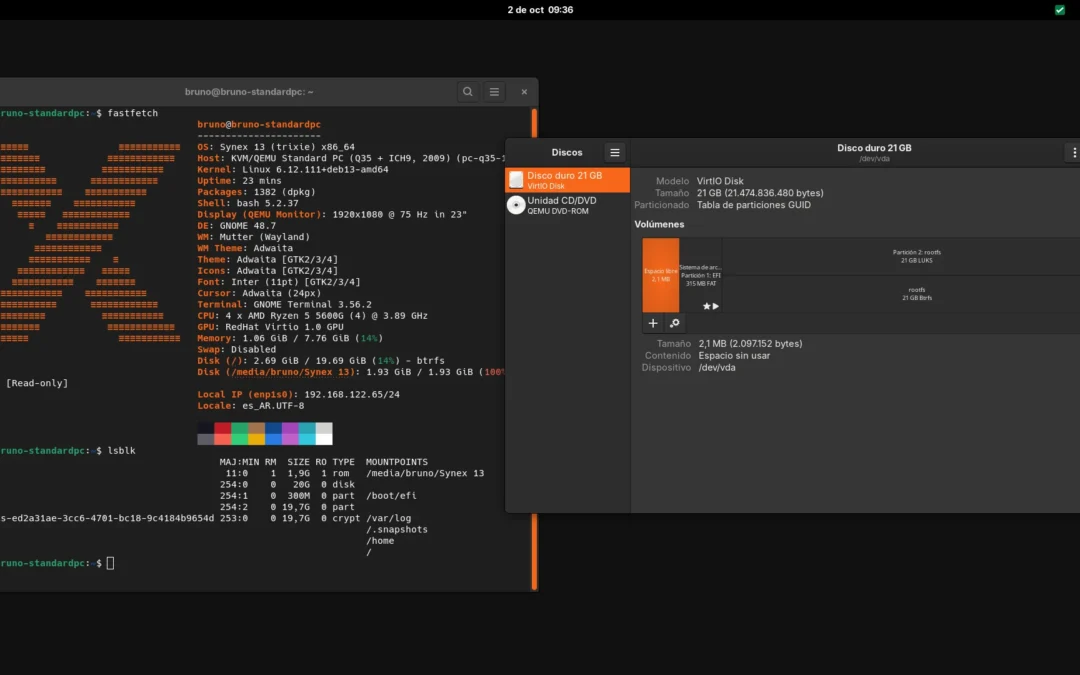
Task: Click the '192.168.122.65/24' local IP text
Action: [x=352, y=395]
